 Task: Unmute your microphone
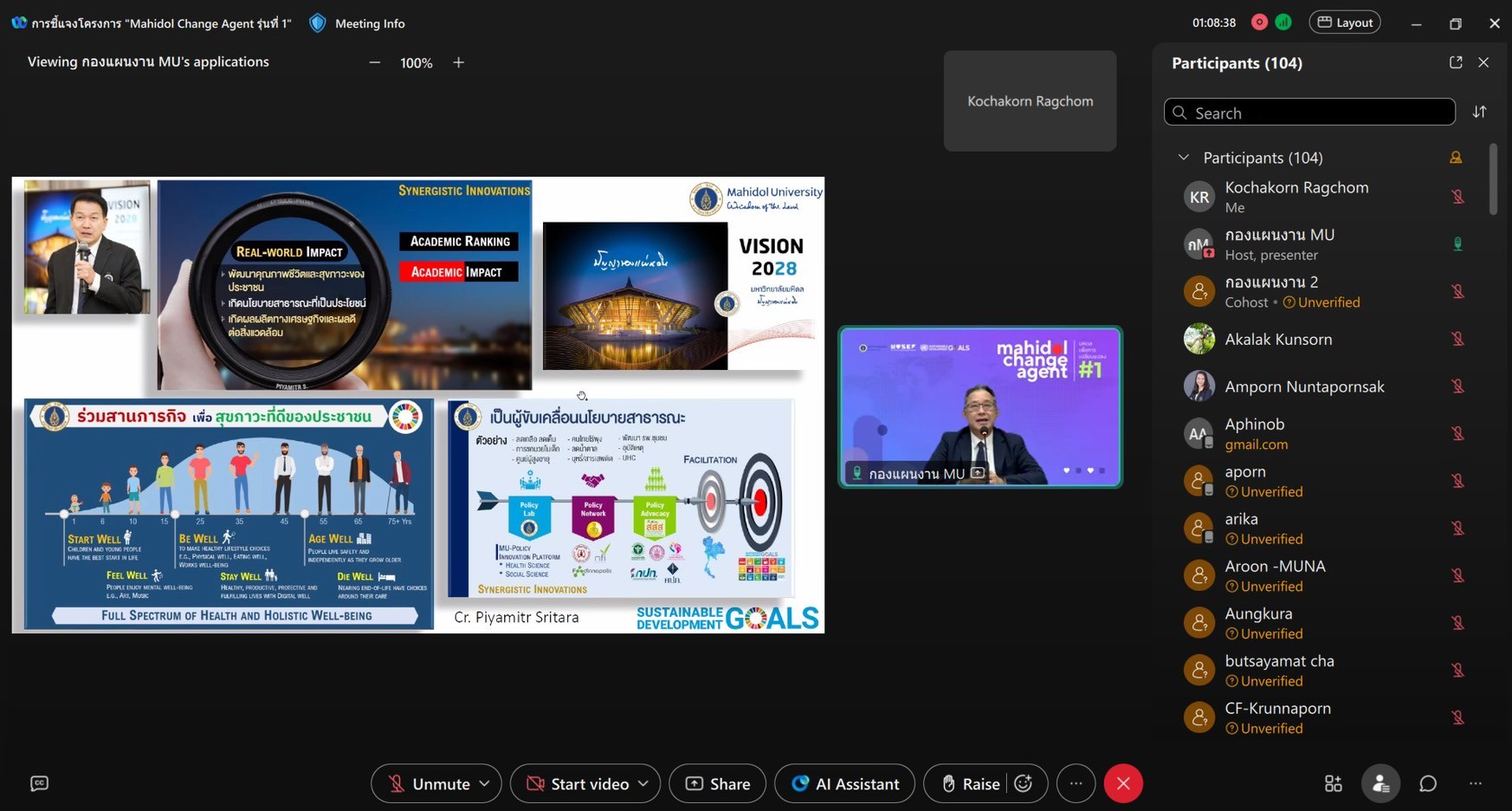(x=429, y=783)
